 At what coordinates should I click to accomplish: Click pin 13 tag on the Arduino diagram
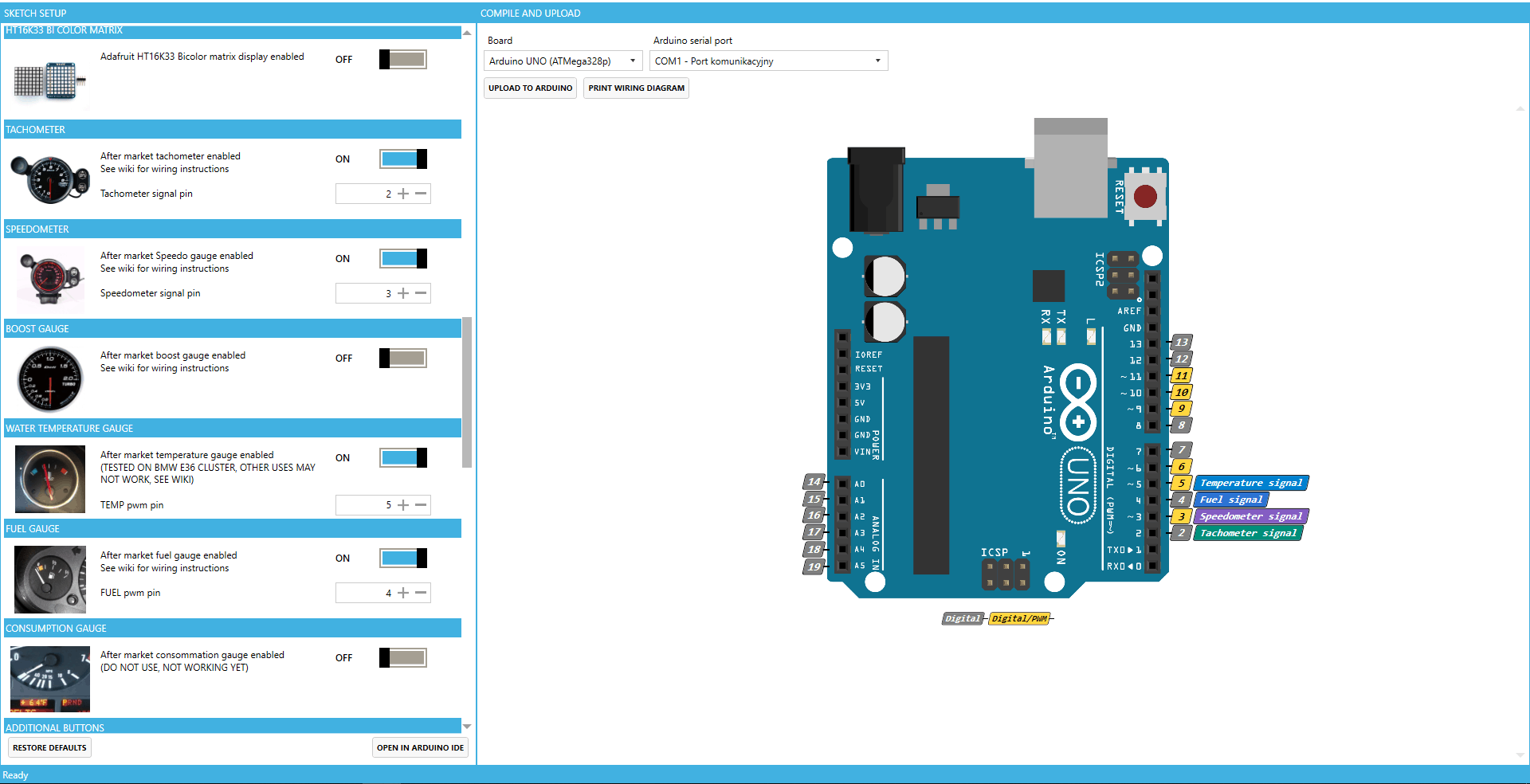[x=1182, y=343]
